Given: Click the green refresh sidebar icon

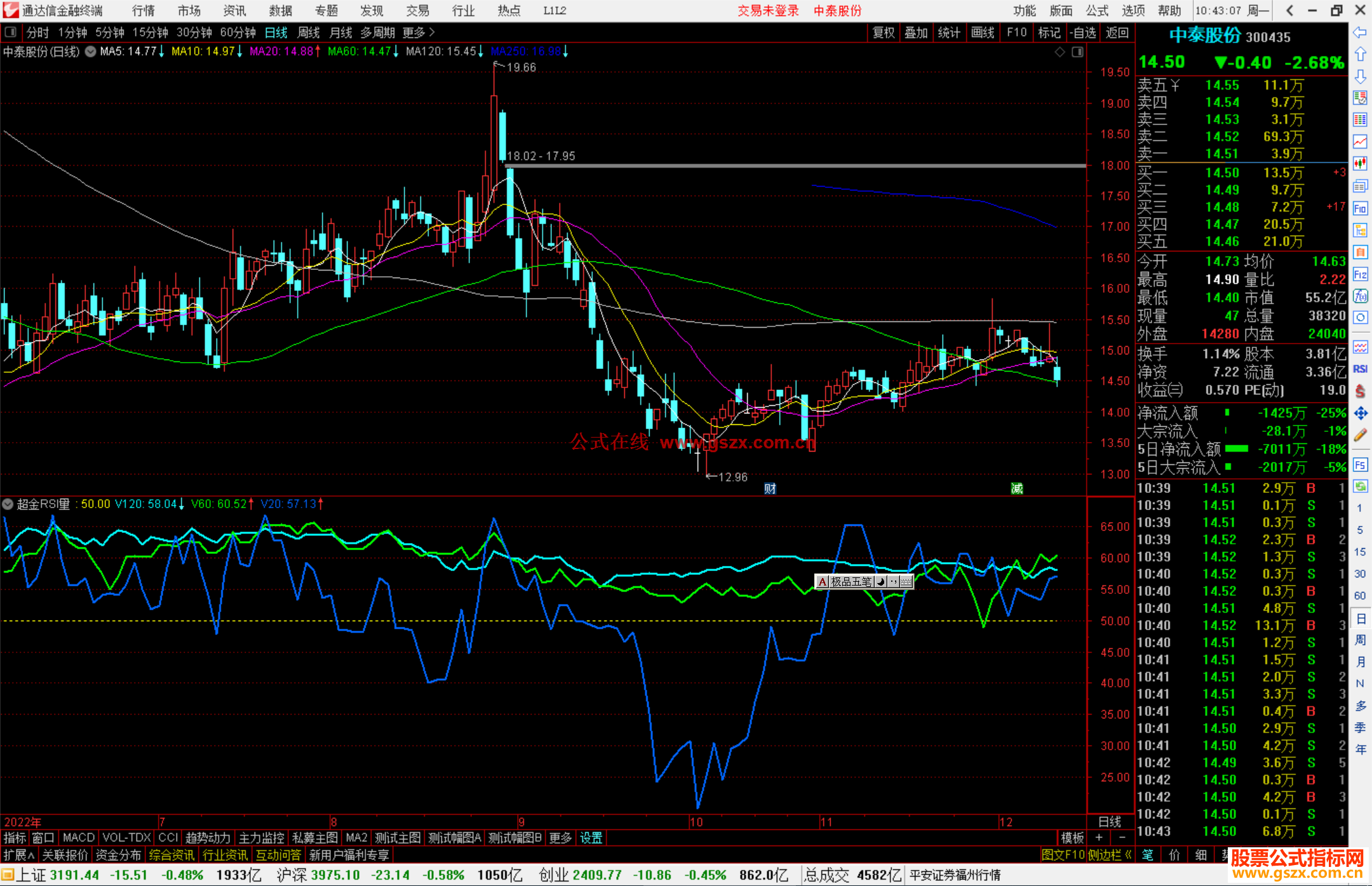Looking at the screenshot, I should [x=1360, y=487].
